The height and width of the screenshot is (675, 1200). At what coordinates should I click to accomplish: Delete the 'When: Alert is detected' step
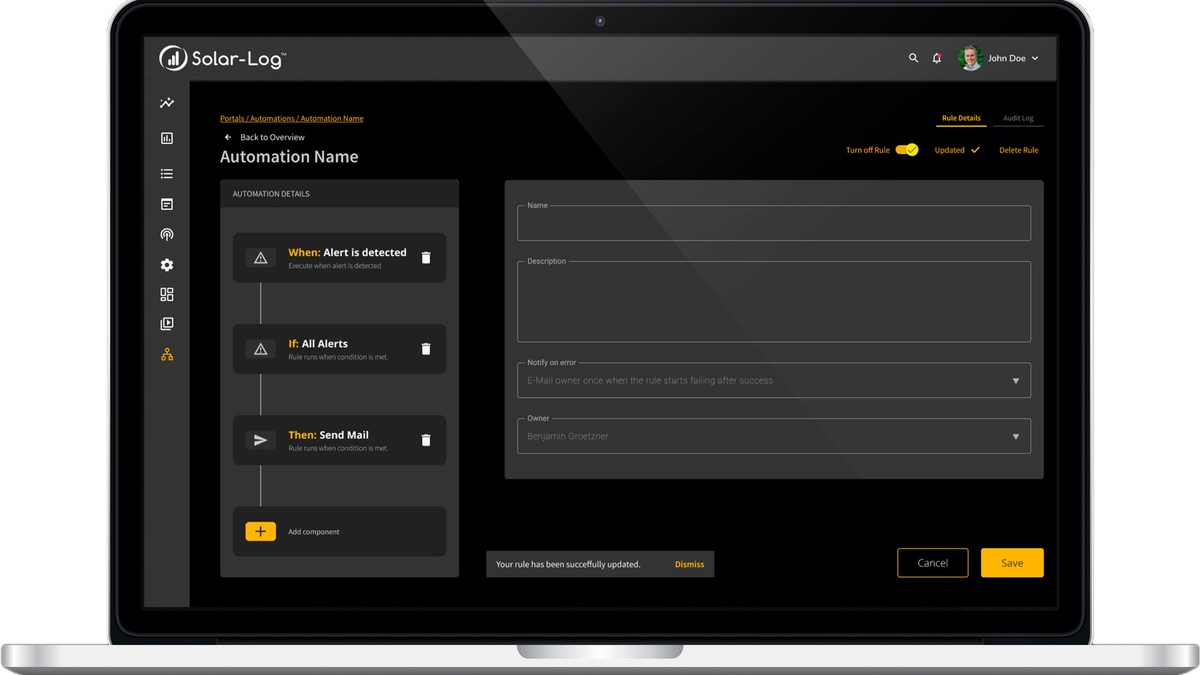point(426,258)
